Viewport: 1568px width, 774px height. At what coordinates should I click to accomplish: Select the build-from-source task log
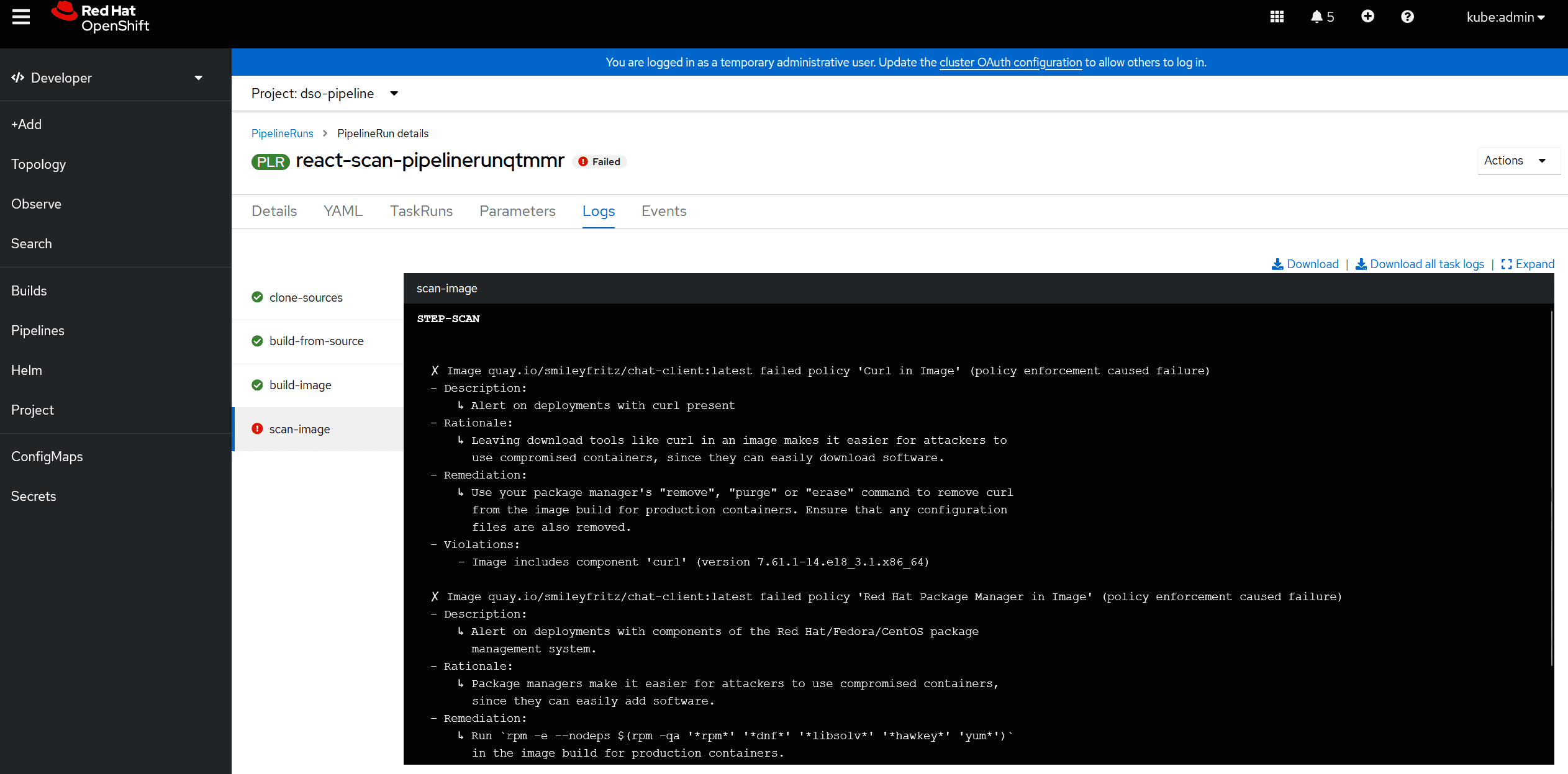[318, 341]
